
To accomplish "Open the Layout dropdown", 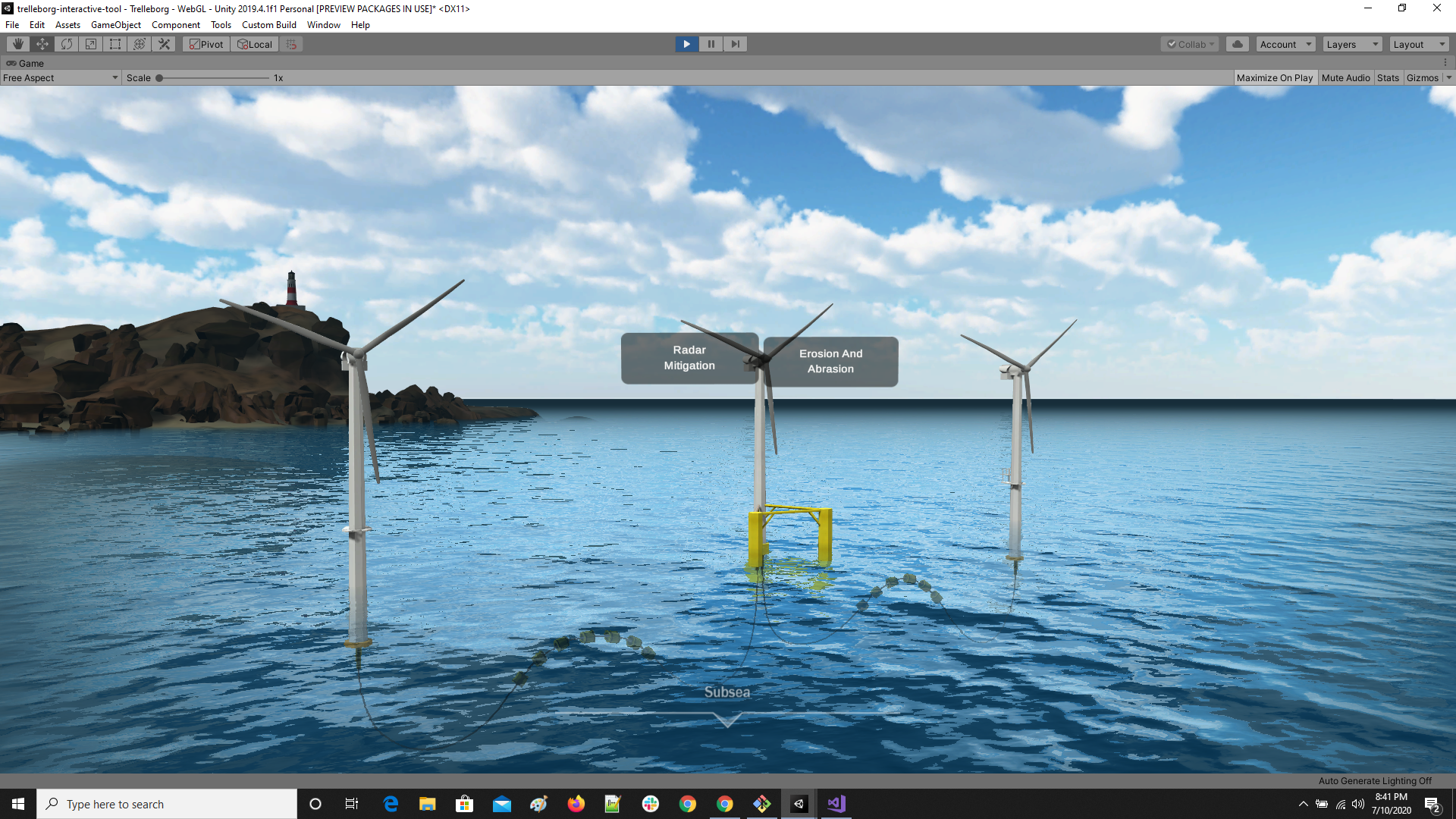I will (x=1419, y=44).
